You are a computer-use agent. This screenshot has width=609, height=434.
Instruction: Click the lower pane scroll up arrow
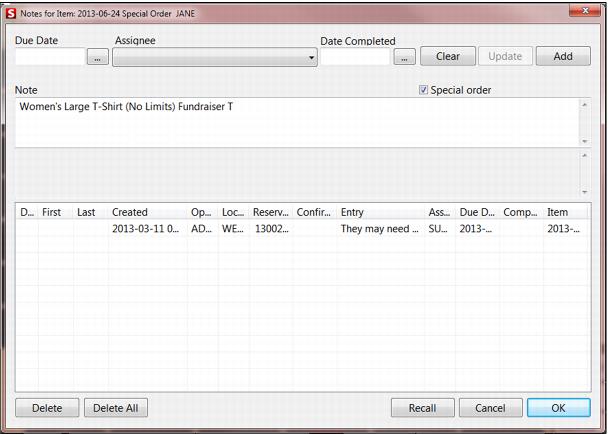(x=585, y=156)
